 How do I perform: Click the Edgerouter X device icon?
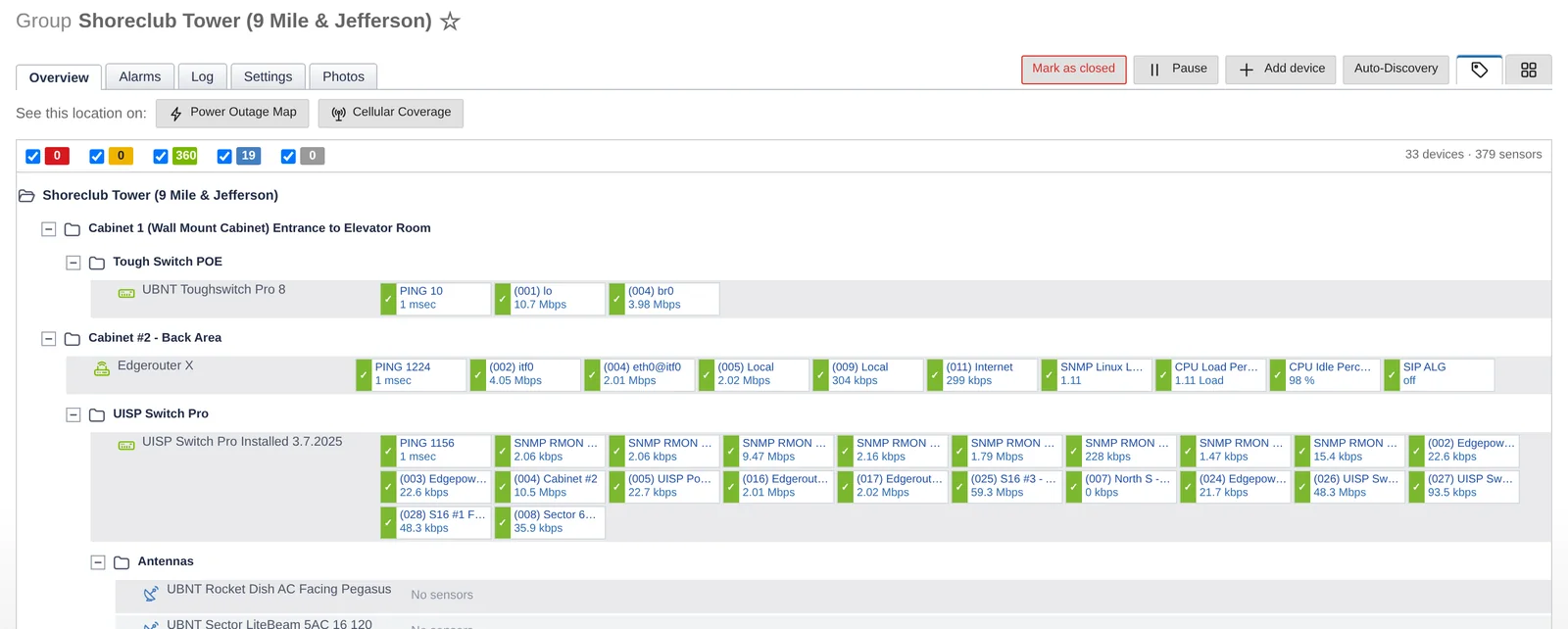click(102, 368)
